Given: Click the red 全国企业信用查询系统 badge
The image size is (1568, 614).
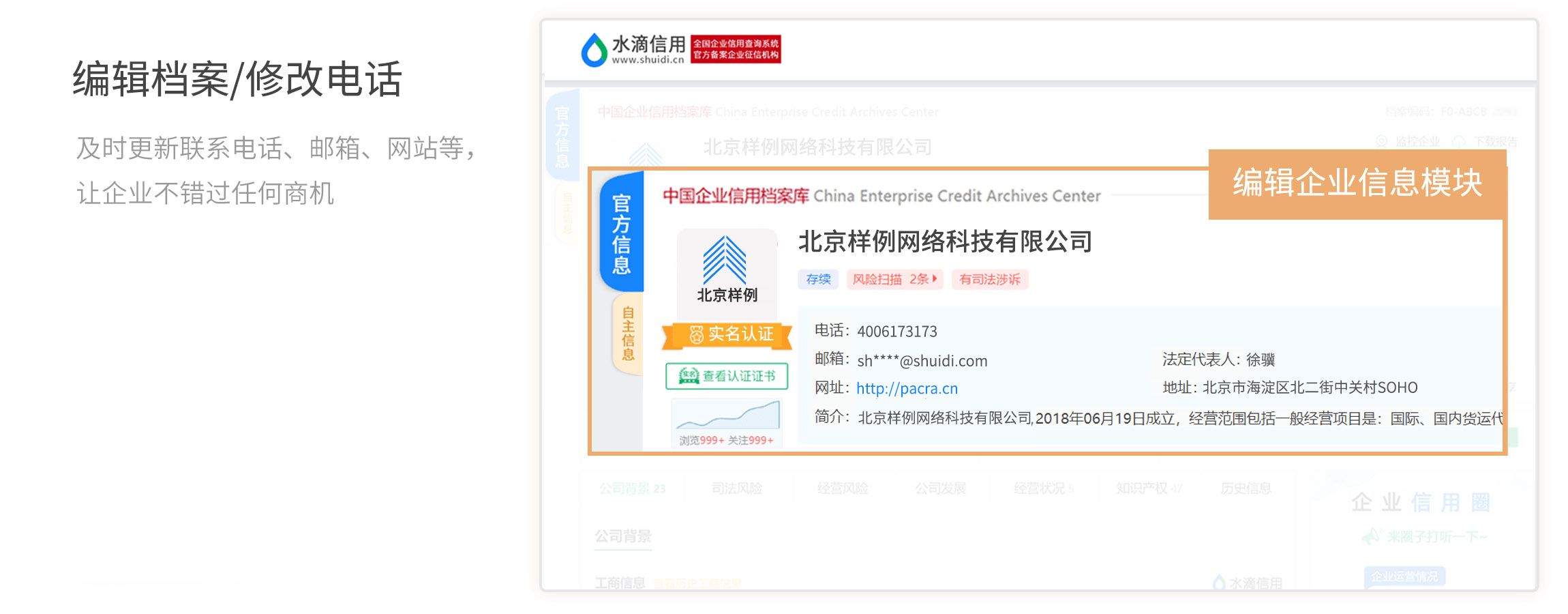Looking at the screenshot, I should click(x=736, y=49).
